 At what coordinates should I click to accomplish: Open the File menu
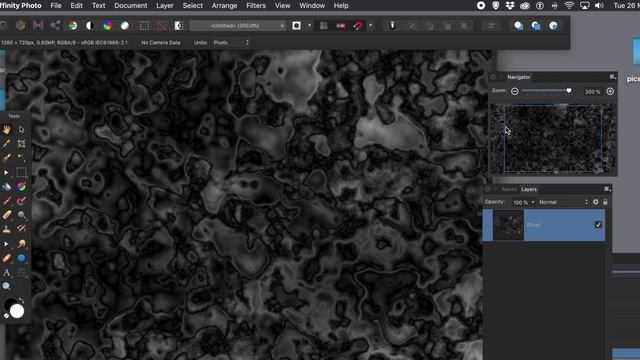56,6
